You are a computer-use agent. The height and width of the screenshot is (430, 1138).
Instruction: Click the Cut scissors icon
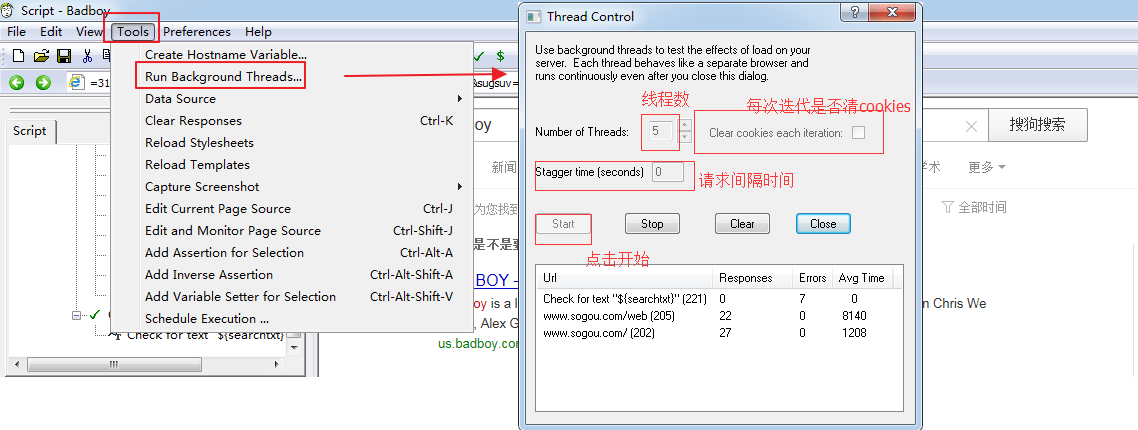(88, 56)
